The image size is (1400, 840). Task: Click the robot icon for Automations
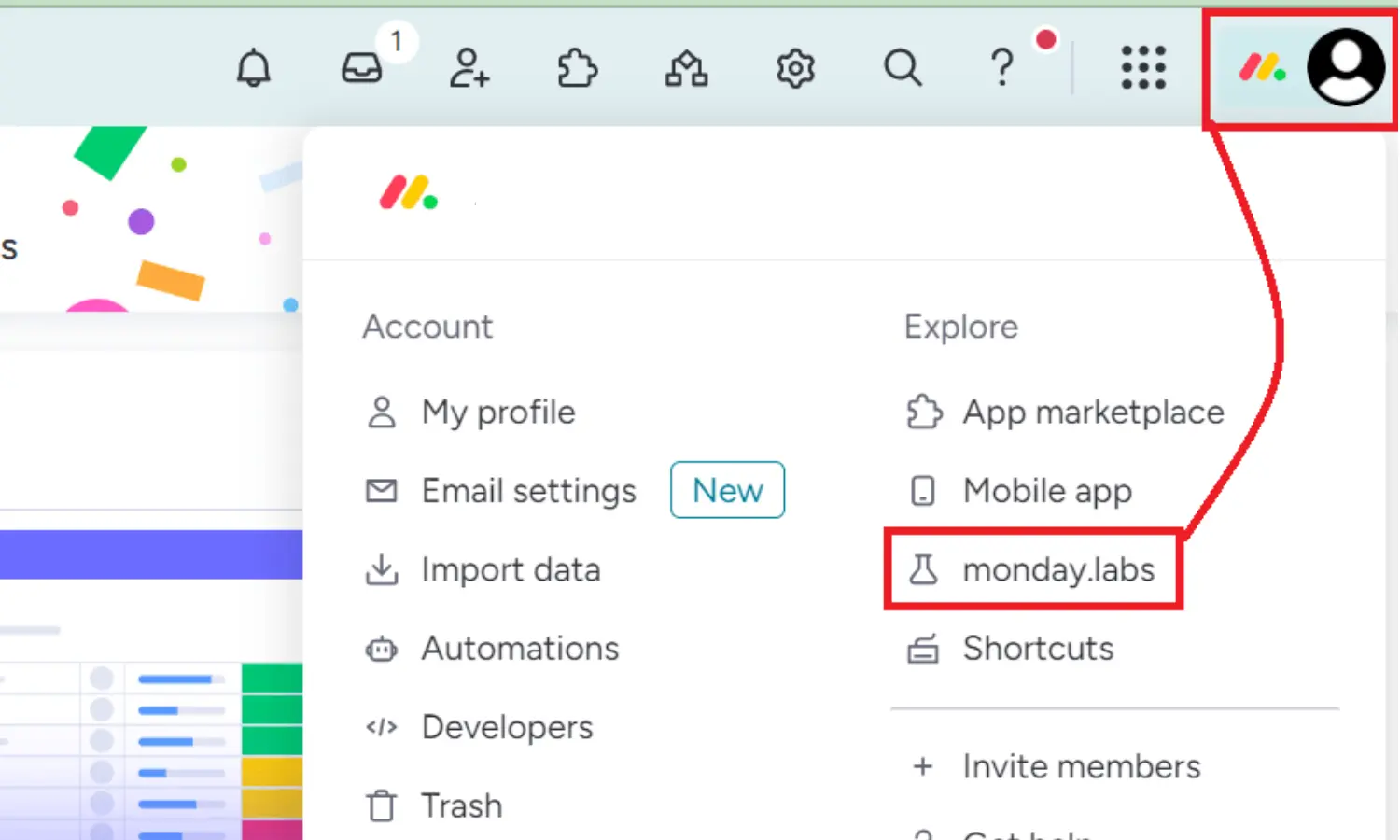pos(381,648)
